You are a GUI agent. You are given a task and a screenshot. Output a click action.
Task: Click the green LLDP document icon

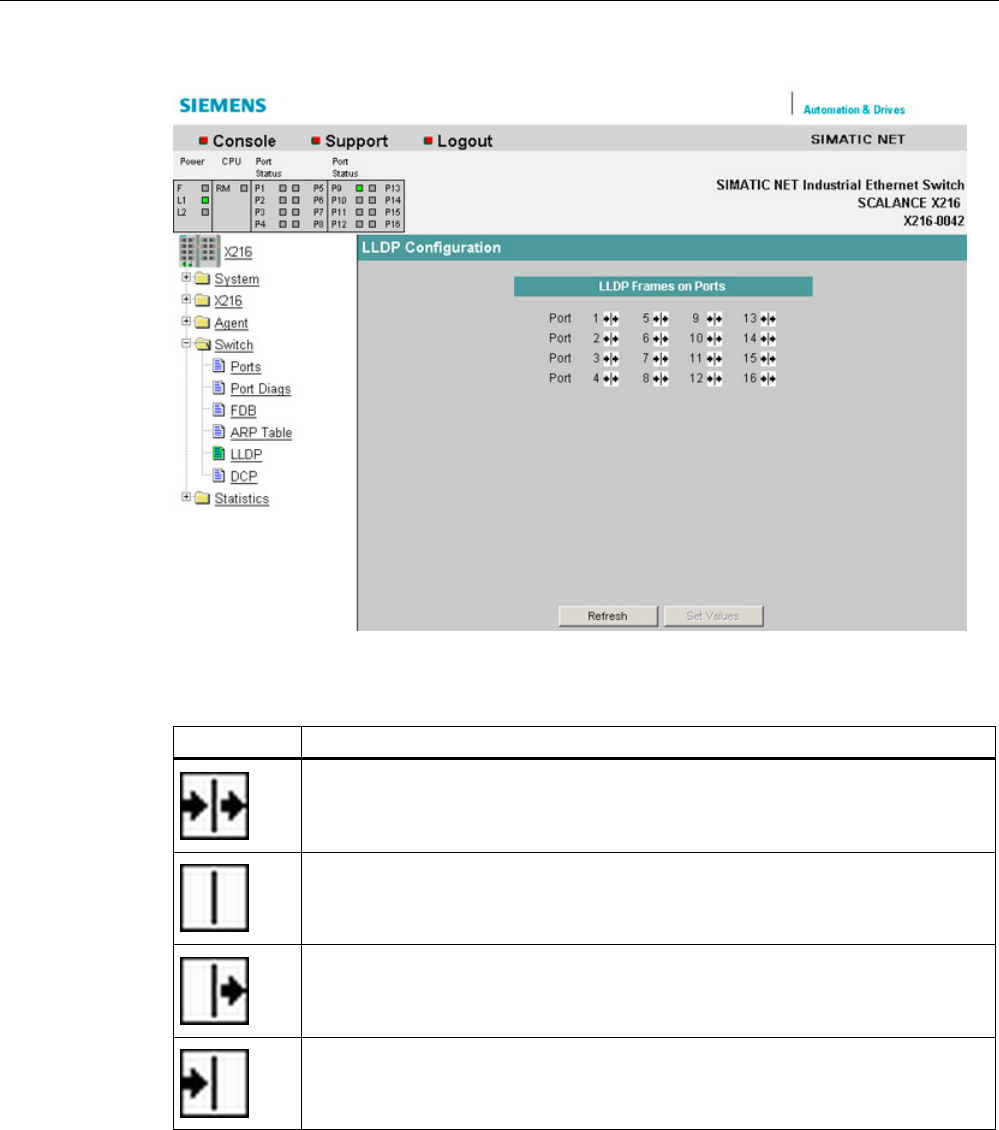point(218,453)
